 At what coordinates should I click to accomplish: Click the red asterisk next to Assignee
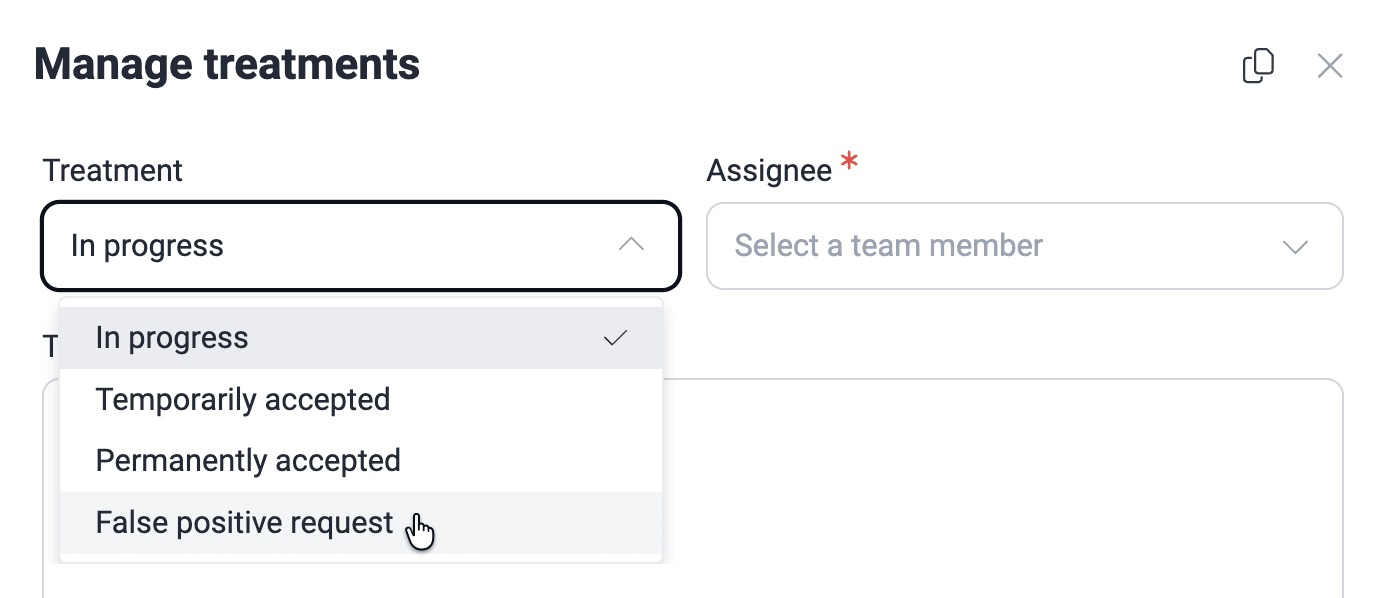point(847,162)
